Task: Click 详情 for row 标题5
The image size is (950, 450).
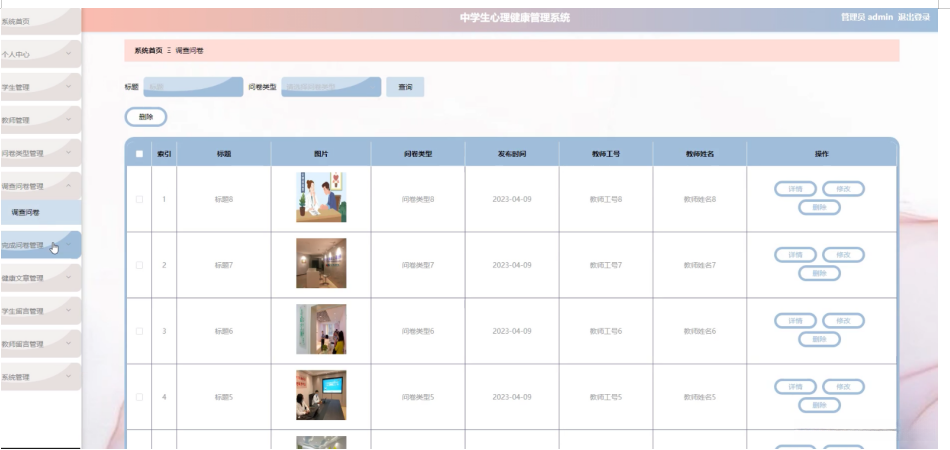Action: 796,387
